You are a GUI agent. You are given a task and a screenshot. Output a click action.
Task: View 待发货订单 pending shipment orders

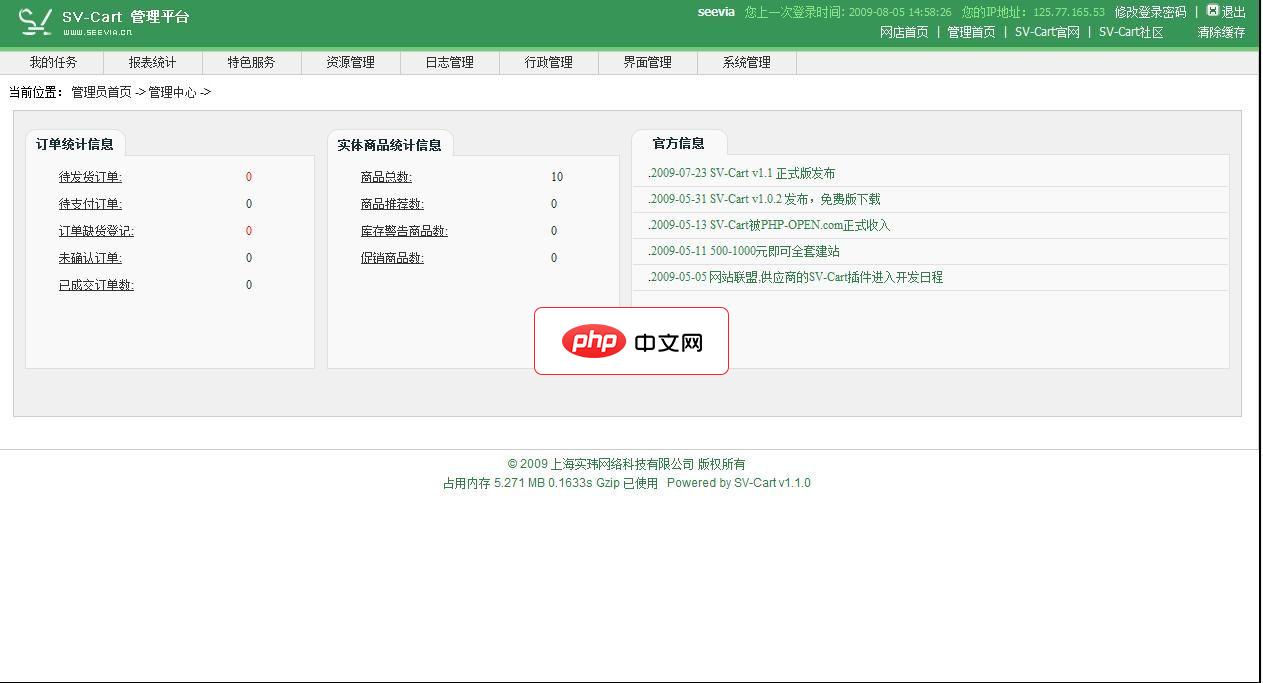(89, 177)
